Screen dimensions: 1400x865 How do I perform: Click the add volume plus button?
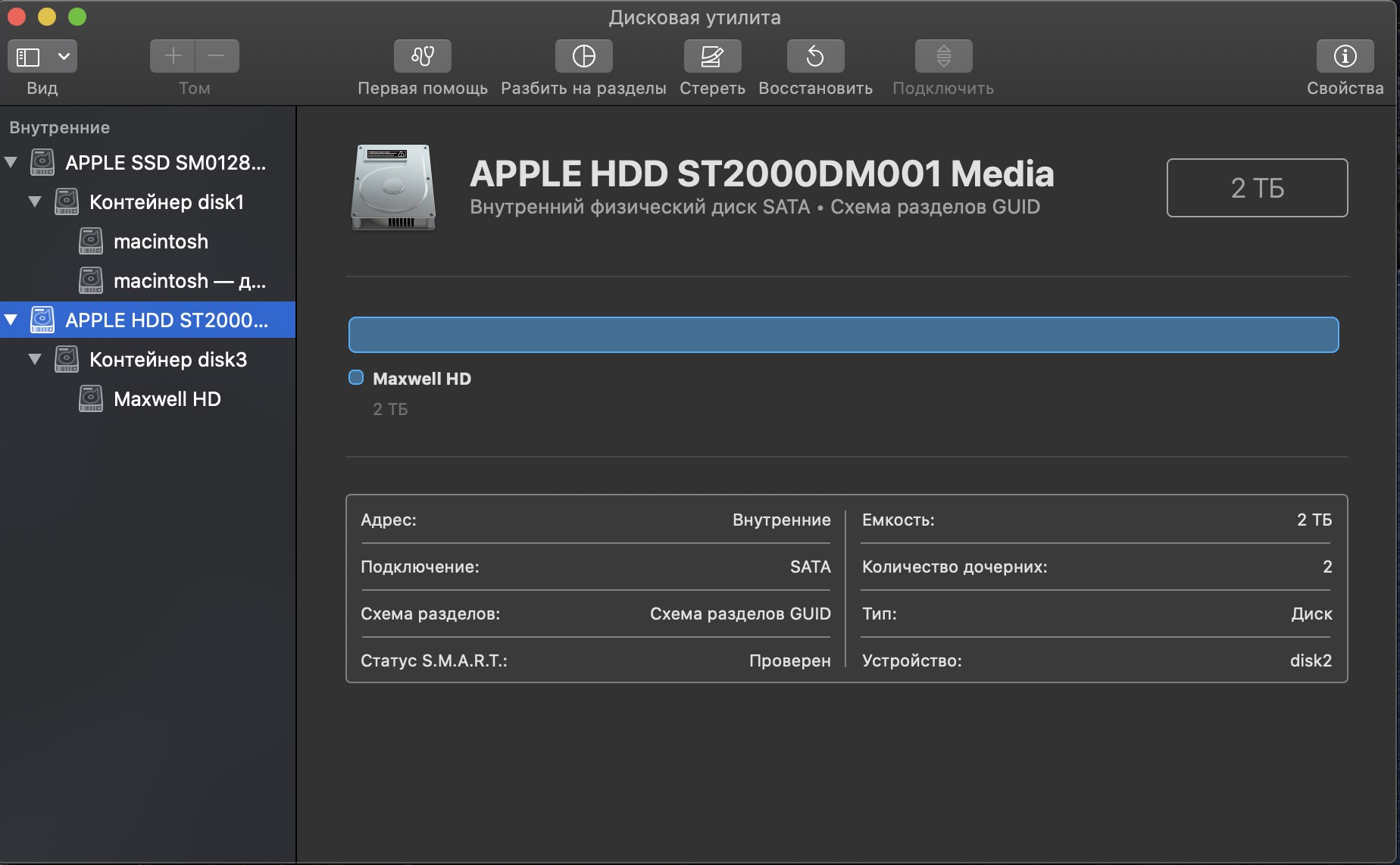pos(173,56)
